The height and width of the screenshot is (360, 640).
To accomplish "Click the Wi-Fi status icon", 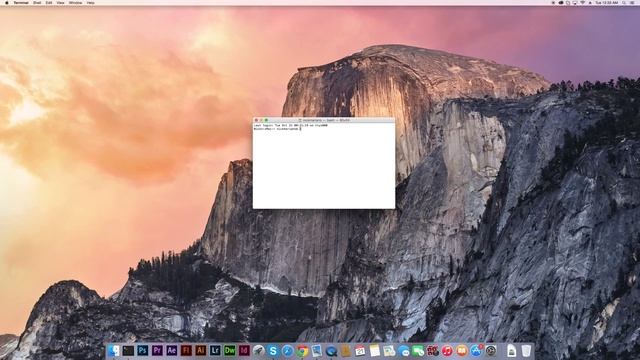I will coord(582,2).
